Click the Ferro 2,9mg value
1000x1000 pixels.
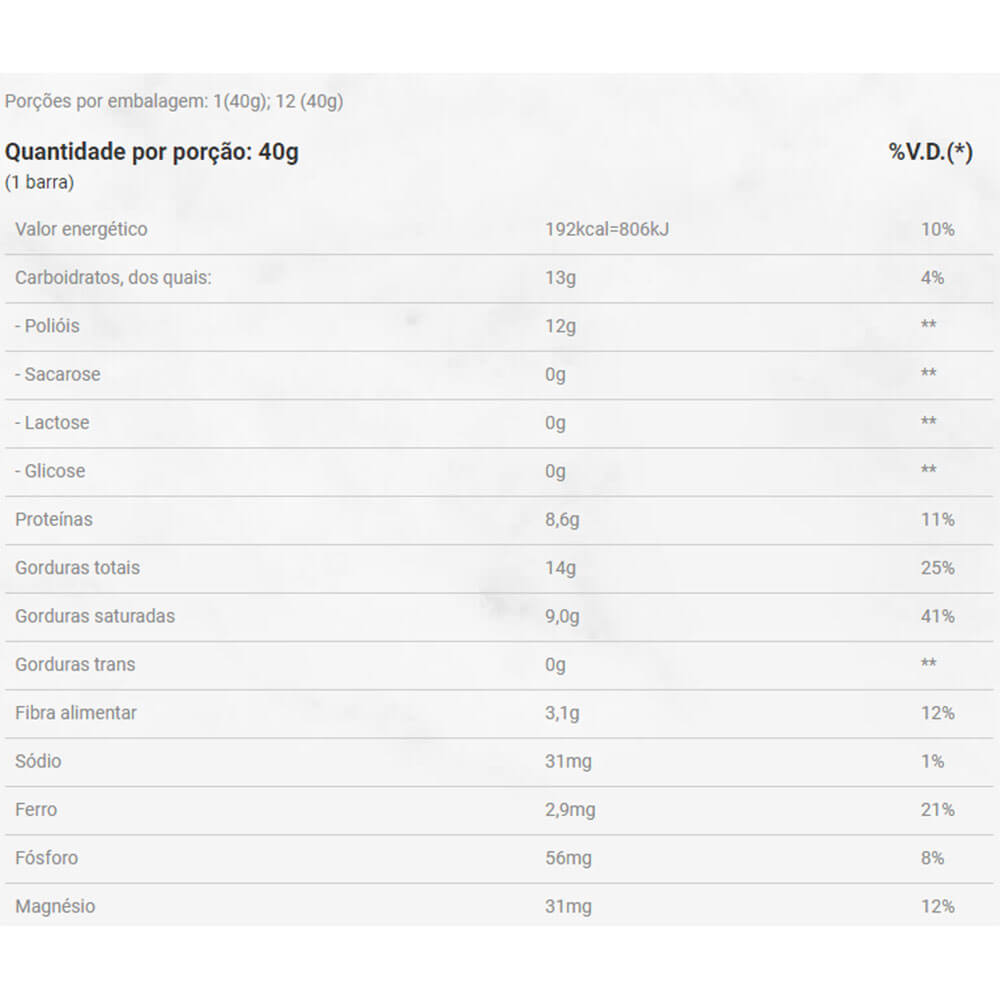click(x=570, y=810)
